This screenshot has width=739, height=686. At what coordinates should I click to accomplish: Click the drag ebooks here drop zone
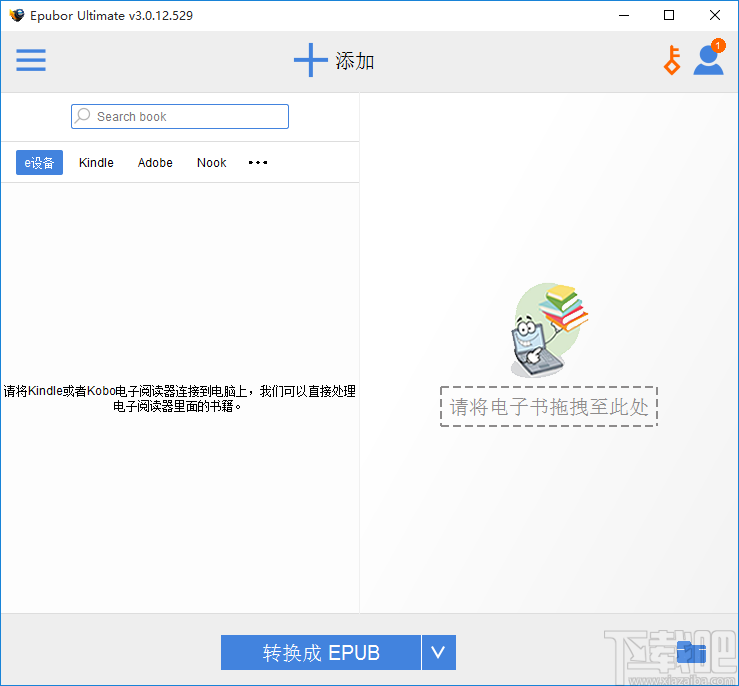[549, 407]
